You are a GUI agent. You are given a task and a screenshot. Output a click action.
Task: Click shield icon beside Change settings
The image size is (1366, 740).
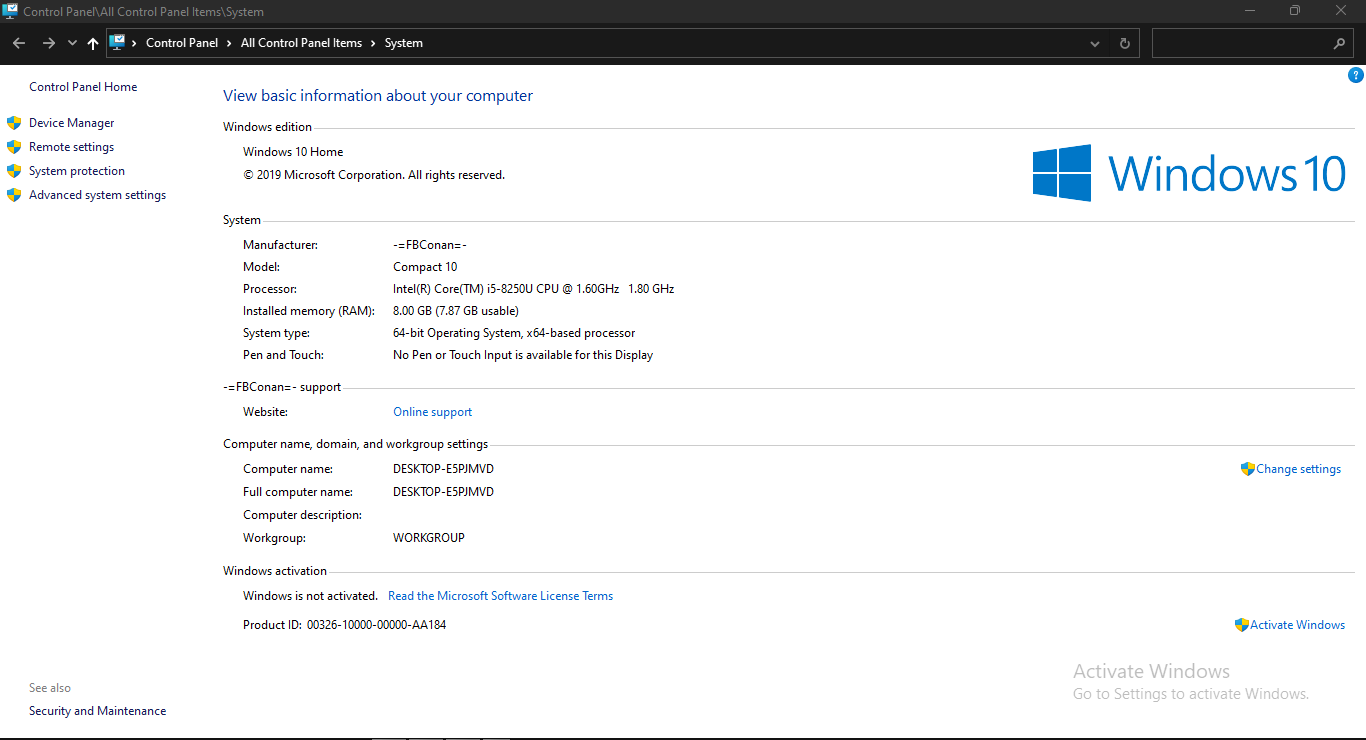click(1247, 469)
